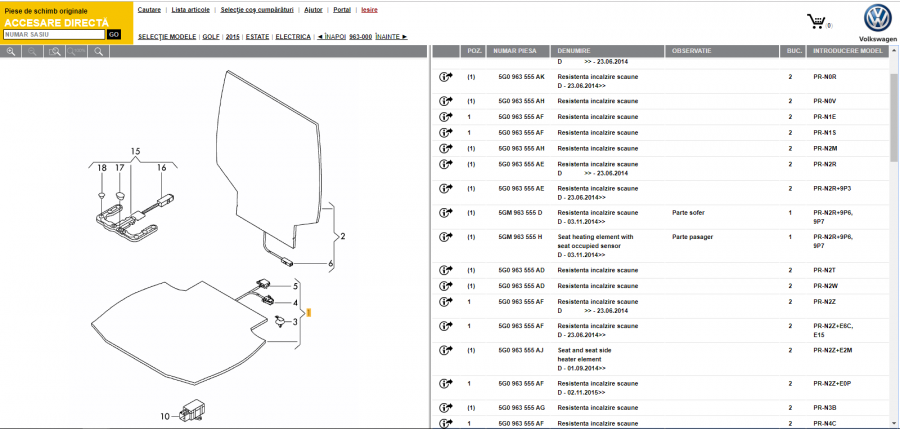This screenshot has width=900, height=429.
Task: Click the Volkswagen logo
Action: coord(877,18)
